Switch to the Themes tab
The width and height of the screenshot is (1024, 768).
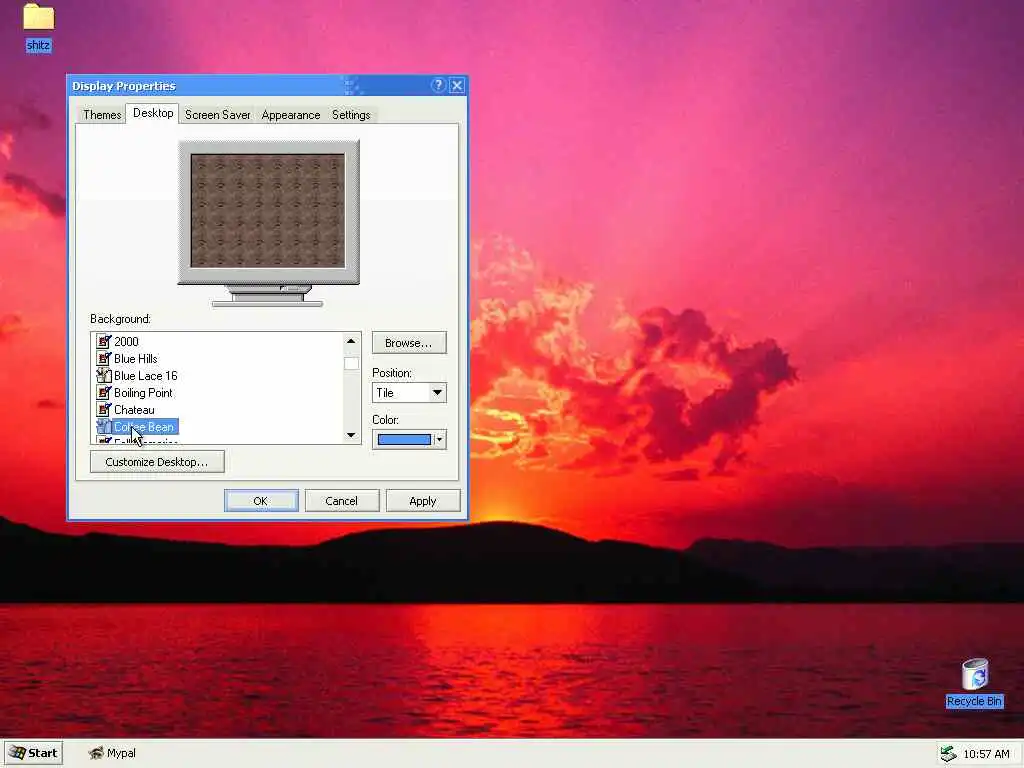(x=102, y=115)
